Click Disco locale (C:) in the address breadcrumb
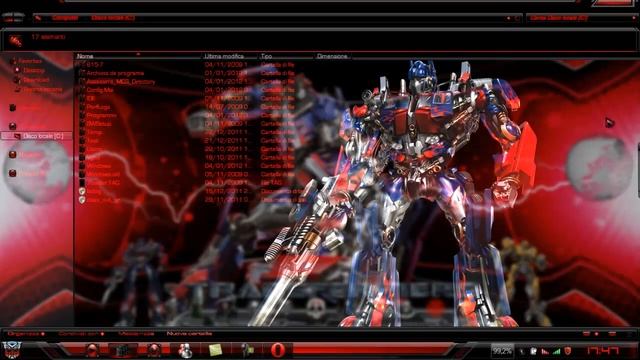 point(113,18)
